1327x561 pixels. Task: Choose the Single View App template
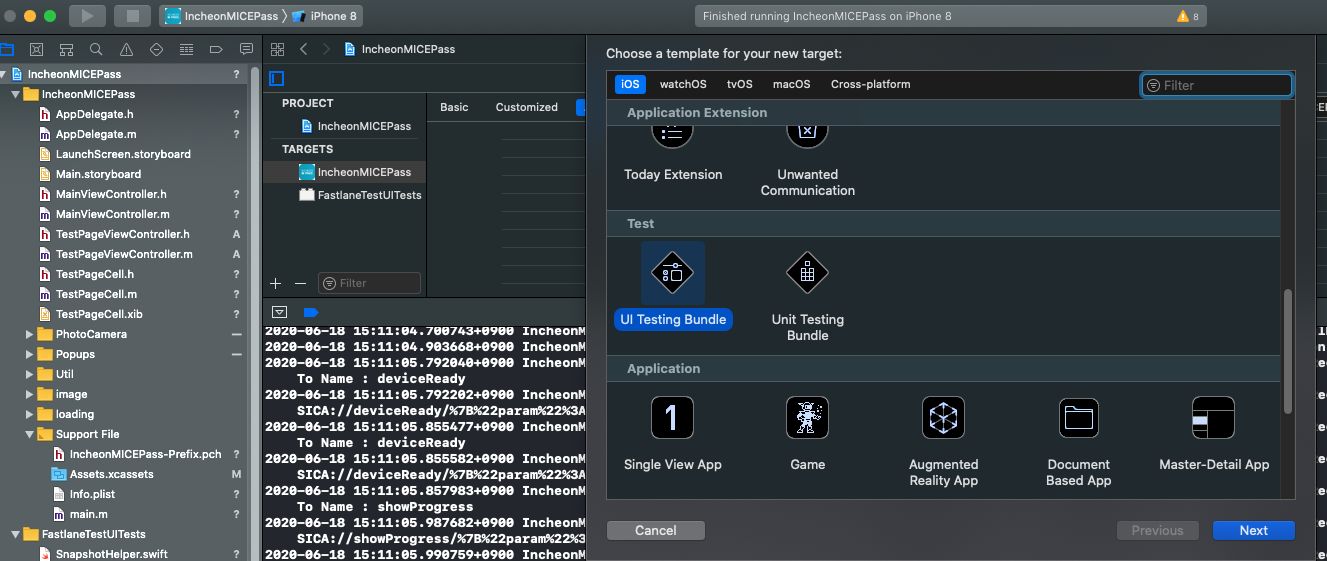pyautogui.click(x=673, y=433)
